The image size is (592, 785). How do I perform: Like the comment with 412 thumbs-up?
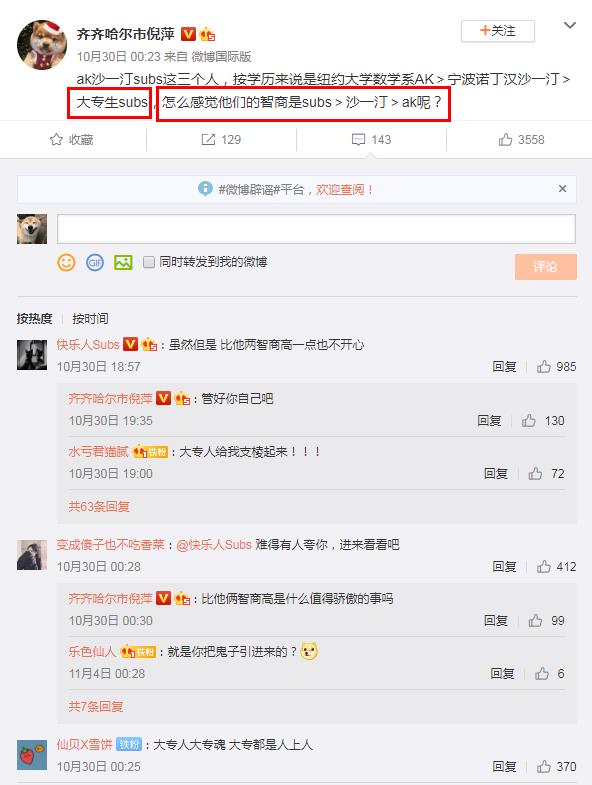[544, 567]
